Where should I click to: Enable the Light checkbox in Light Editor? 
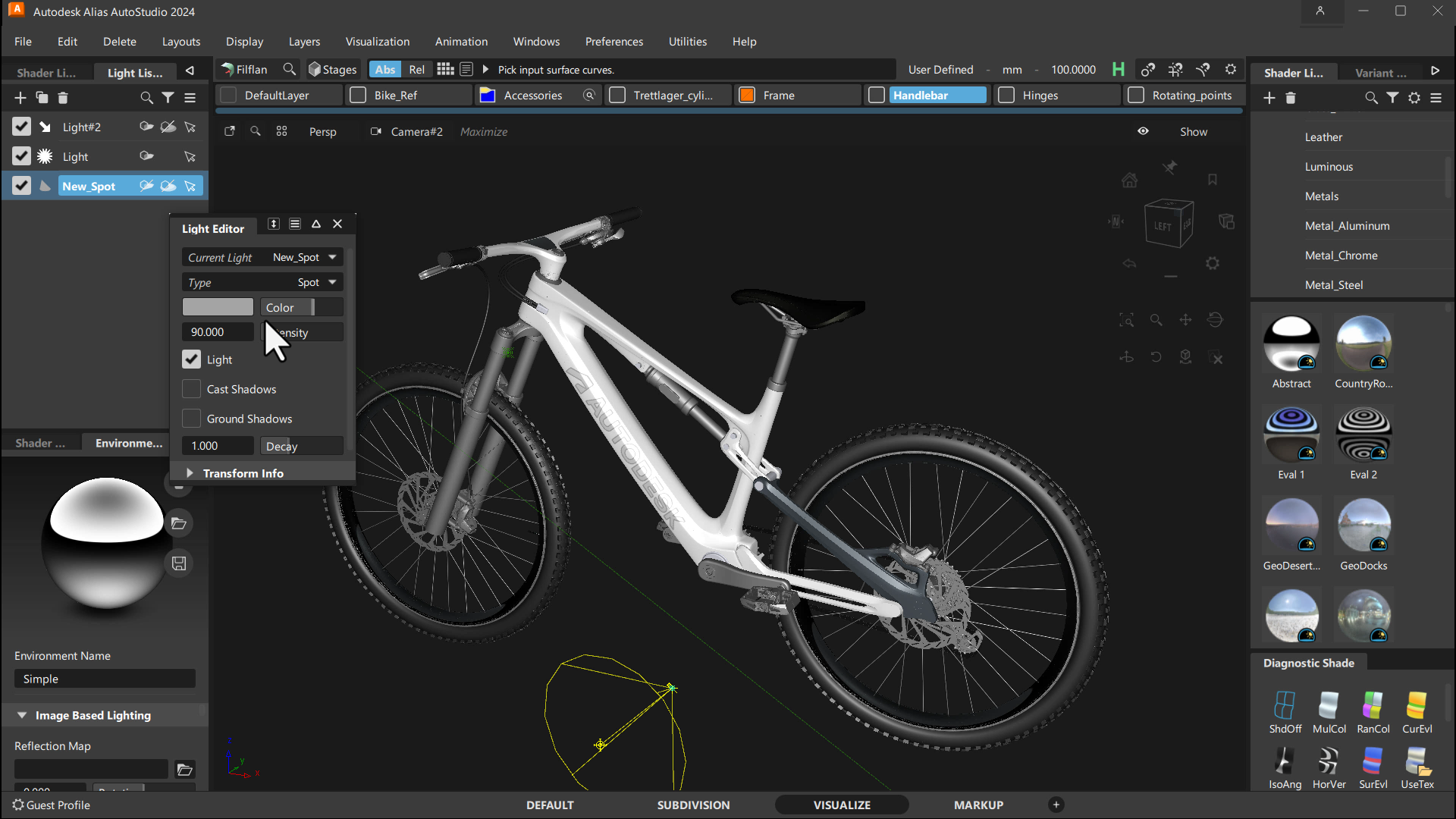(x=190, y=359)
